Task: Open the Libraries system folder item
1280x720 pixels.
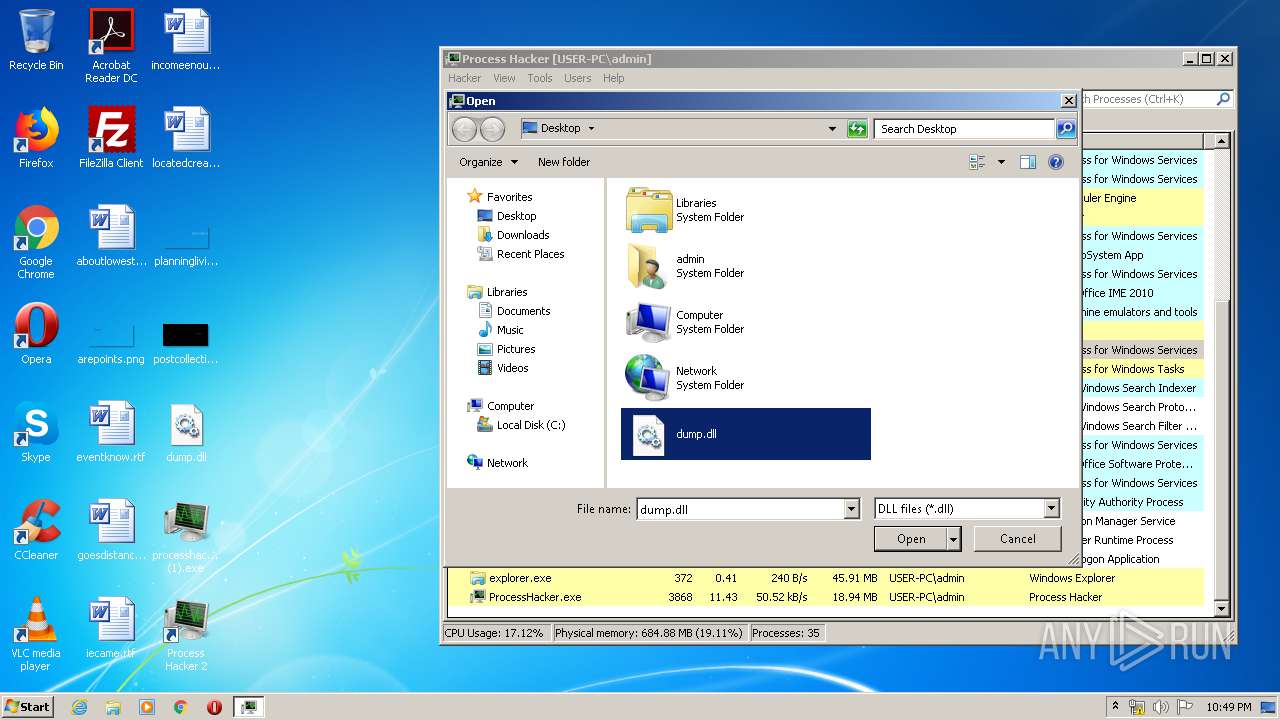Action: tap(746, 210)
